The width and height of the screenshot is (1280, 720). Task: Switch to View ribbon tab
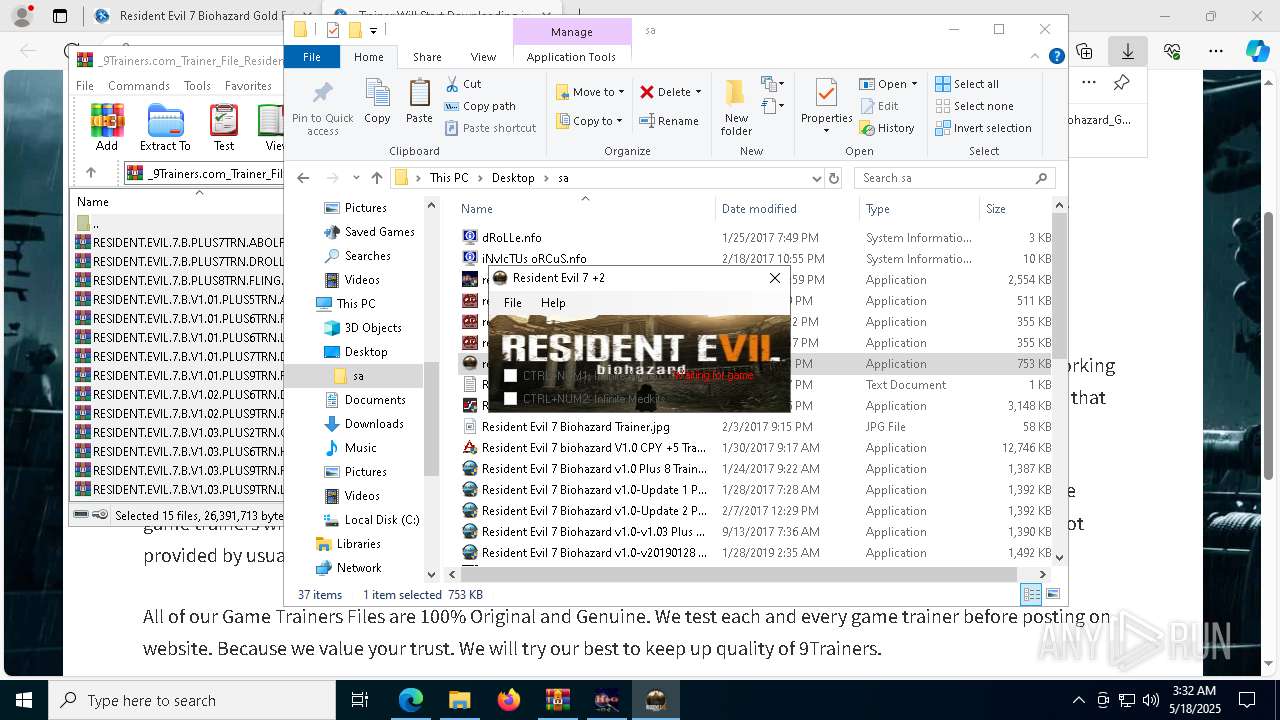tap(483, 57)
